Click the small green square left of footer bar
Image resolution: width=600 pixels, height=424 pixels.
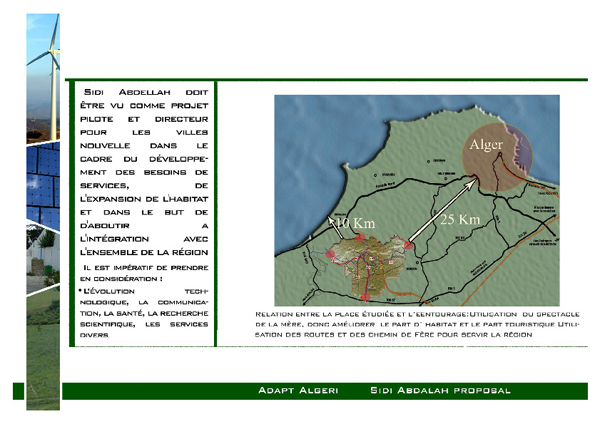pos(18,389)
